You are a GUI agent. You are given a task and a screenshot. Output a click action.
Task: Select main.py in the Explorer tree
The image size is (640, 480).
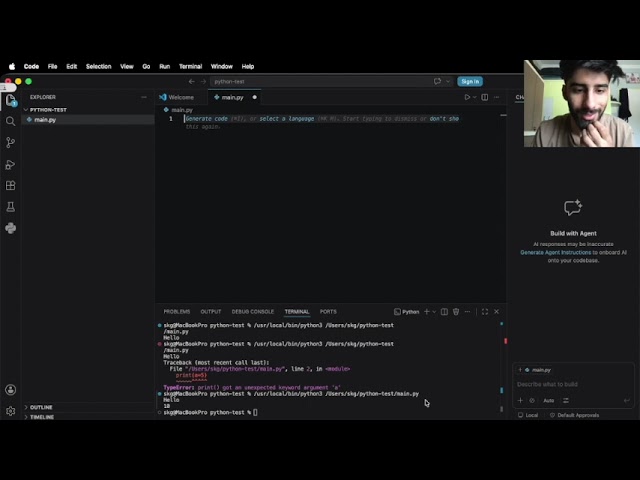point(88,120)
